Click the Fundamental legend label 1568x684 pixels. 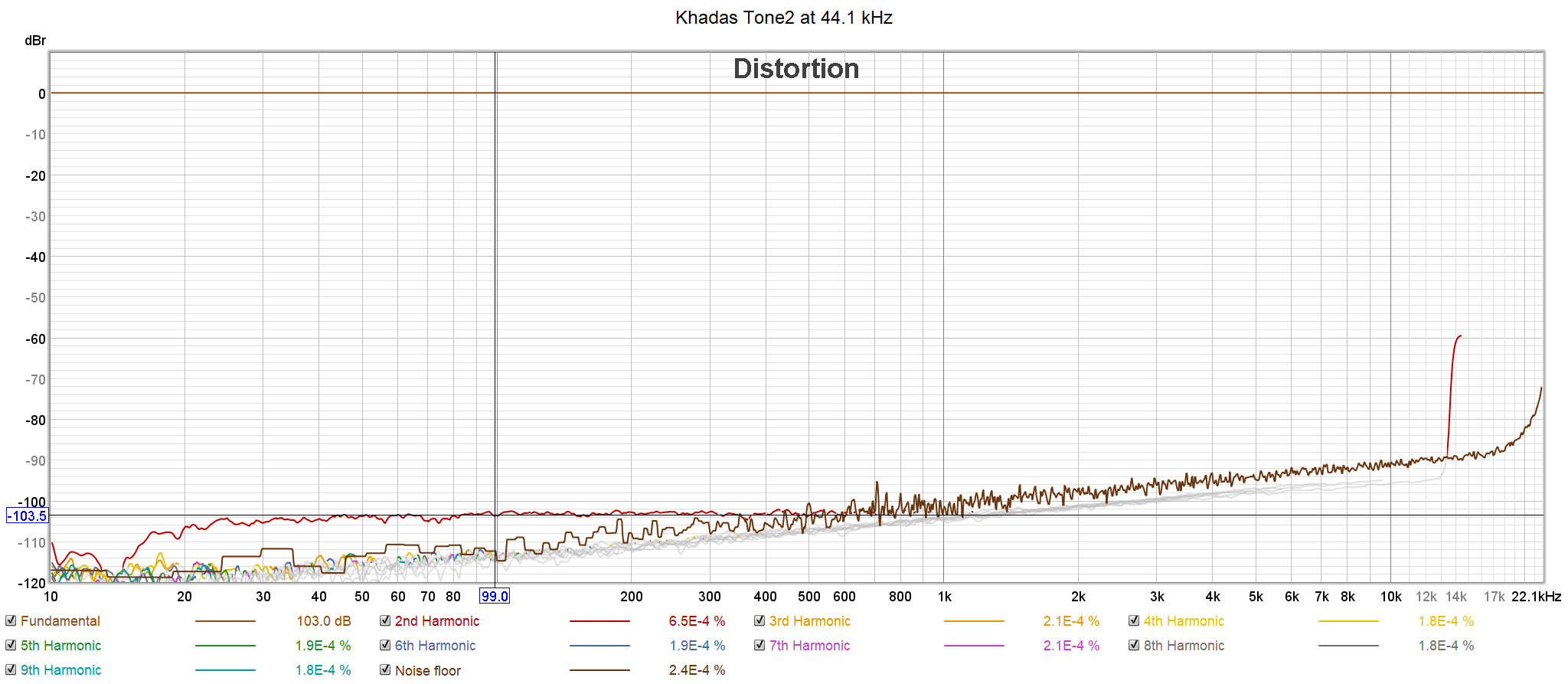tap(60, 621)
